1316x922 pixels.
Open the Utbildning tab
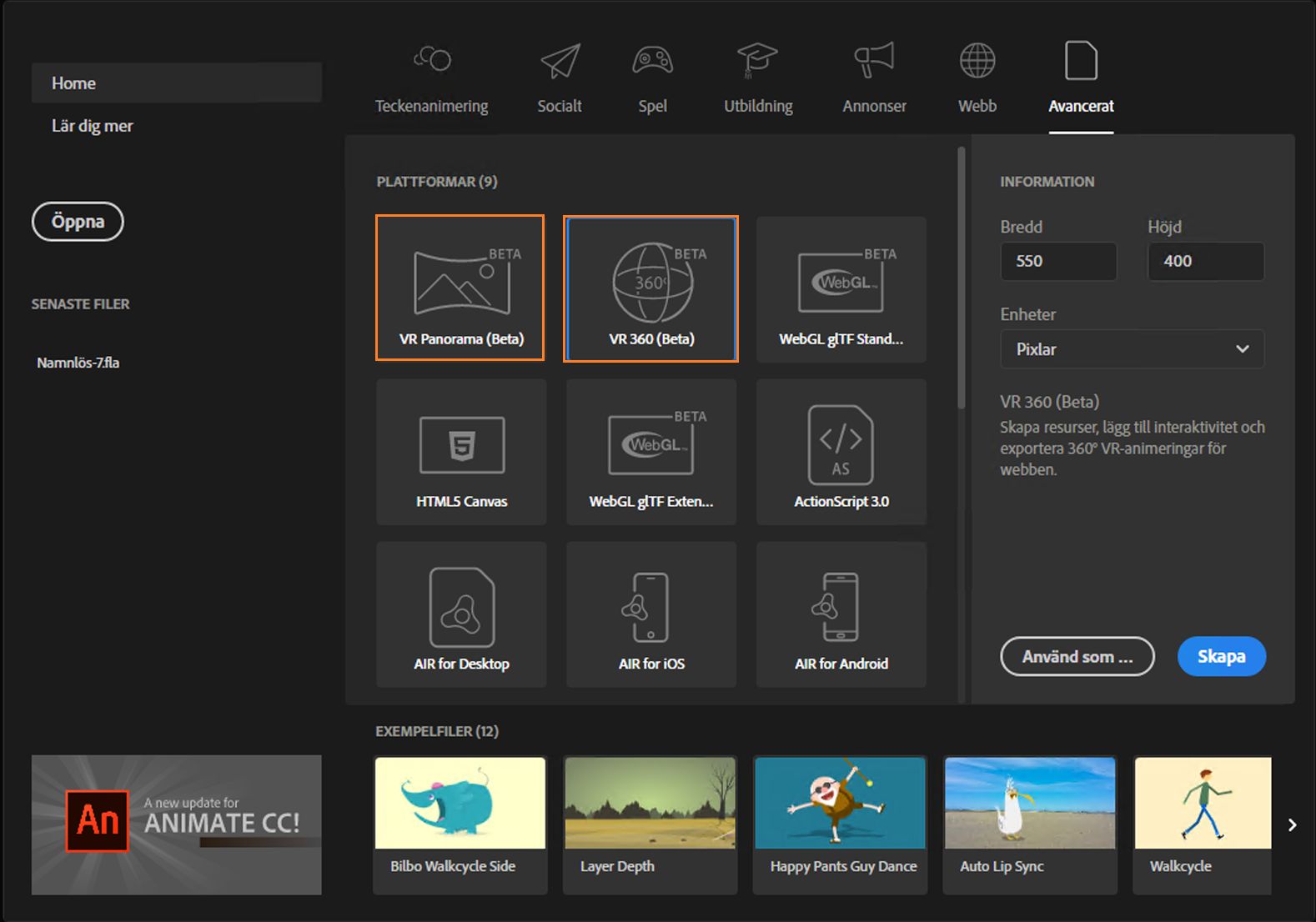pyautogui.click(x=758, y=106)
